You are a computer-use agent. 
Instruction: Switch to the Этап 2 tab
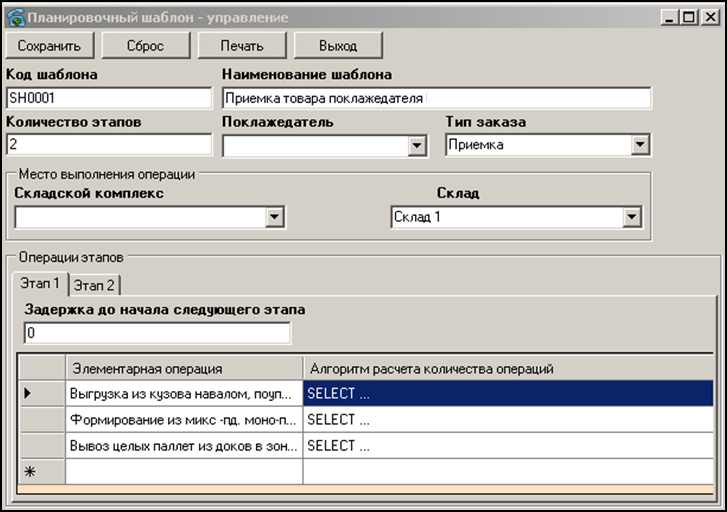[x=95, y=285]
